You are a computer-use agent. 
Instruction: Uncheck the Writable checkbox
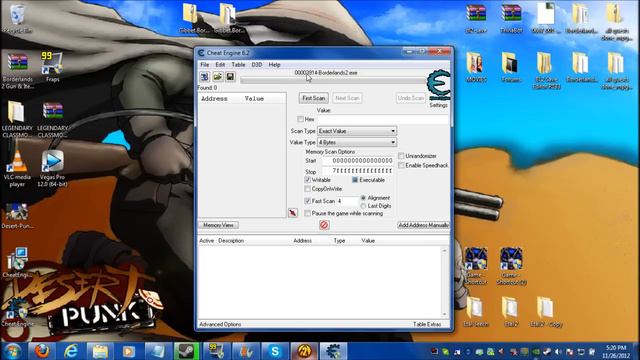[308, 180]
